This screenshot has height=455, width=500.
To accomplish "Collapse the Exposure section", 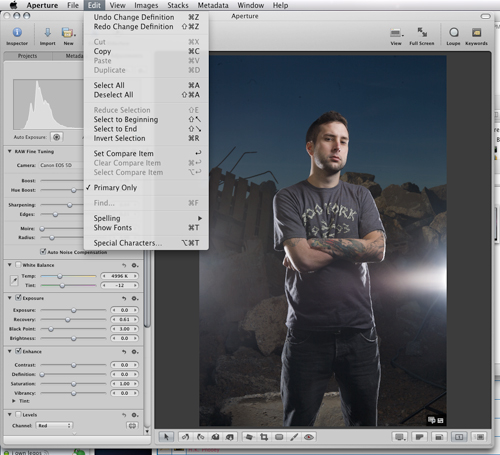I will 10,298.
